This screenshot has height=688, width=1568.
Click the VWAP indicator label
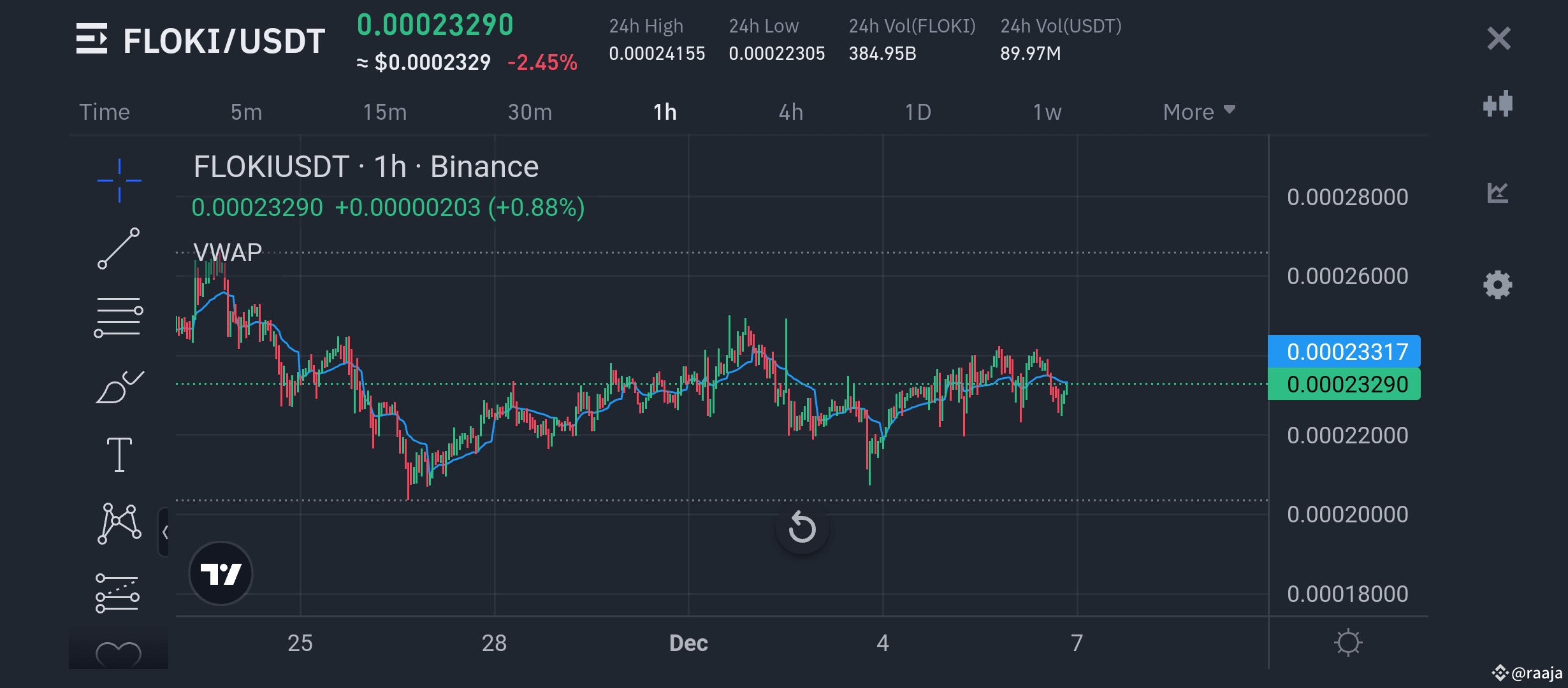click(x=228, y=253)
